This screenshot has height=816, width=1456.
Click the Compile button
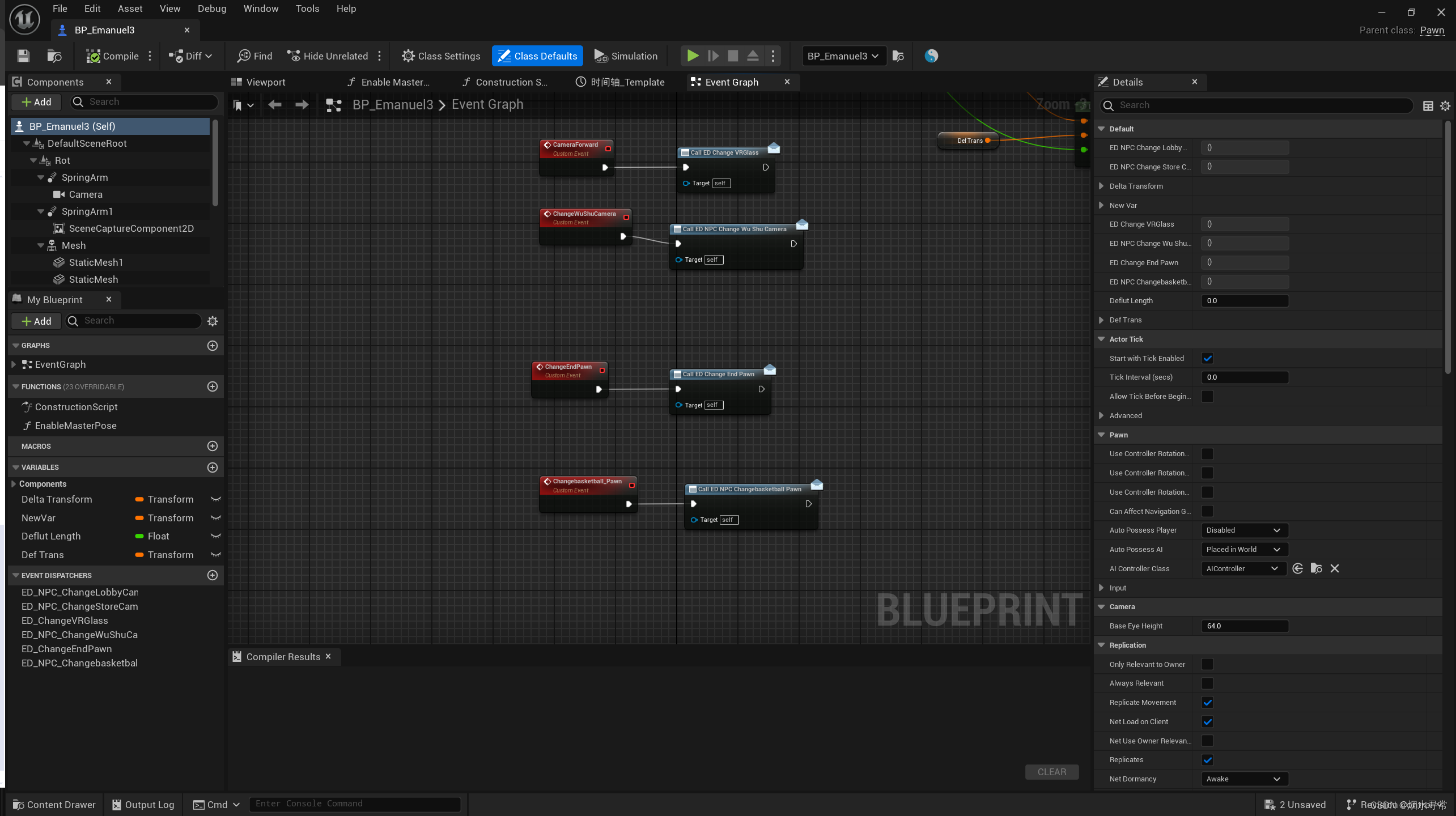[112, 56]
